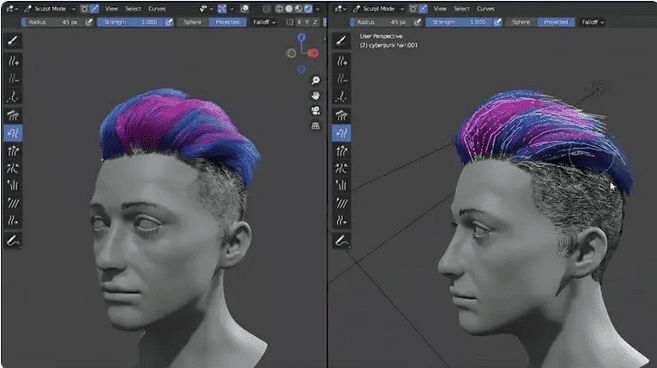Select the Smooth tool in left viewport
This screenshot has height=368, width=657.
click(x=13, y=203)
